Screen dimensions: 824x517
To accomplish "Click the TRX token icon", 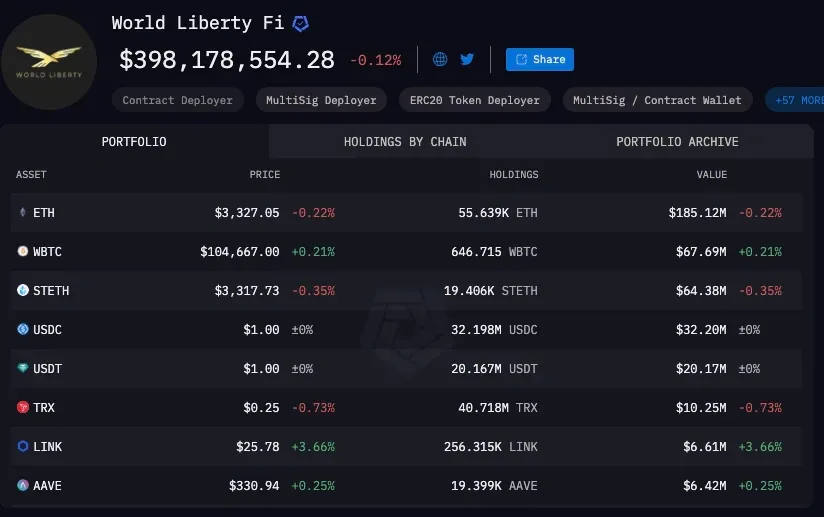I will (x=23, y=407).
